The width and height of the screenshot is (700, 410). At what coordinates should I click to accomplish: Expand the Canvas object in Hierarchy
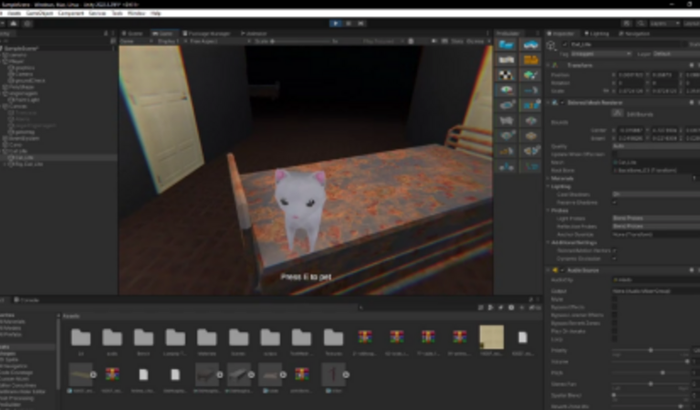pos(6,106)
